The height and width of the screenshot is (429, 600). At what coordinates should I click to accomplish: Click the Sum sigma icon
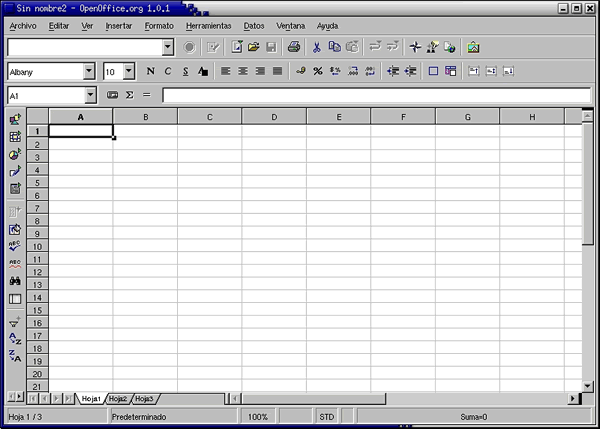[129, 95]
